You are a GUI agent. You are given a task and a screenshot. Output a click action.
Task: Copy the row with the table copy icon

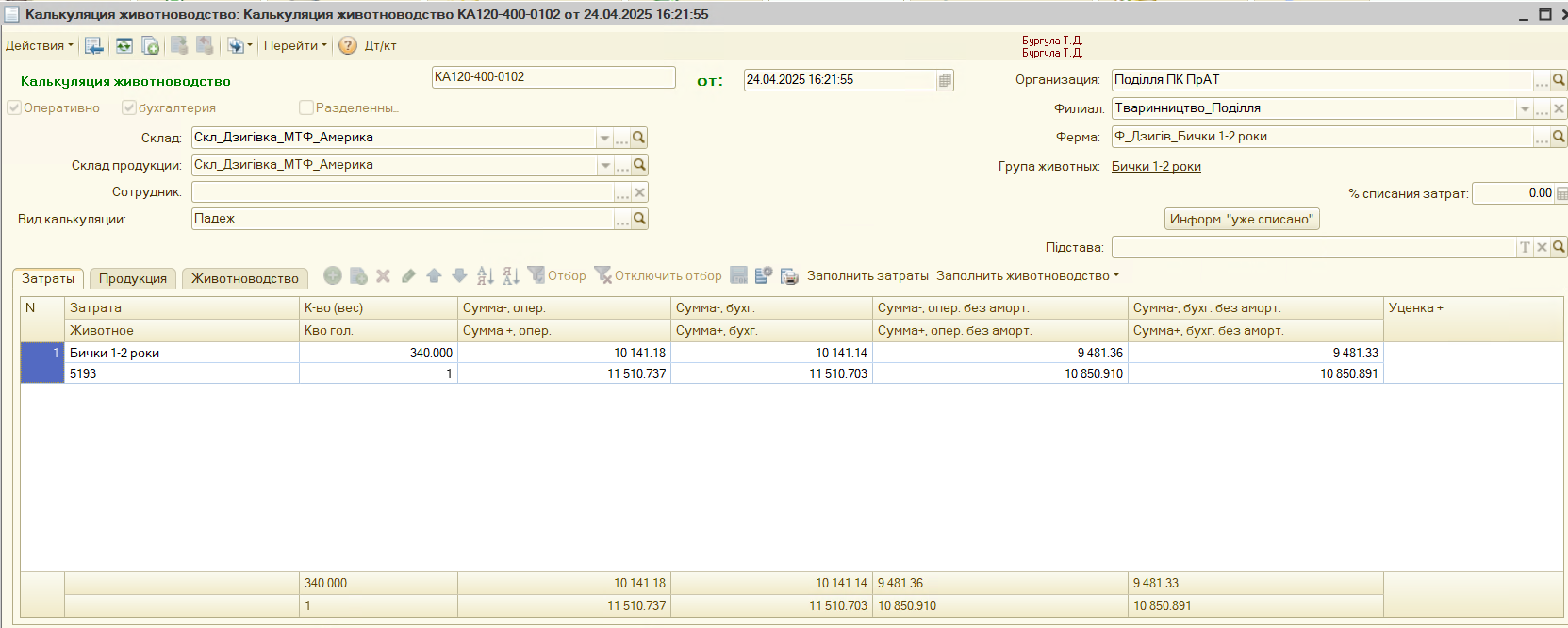pos(358,275)
